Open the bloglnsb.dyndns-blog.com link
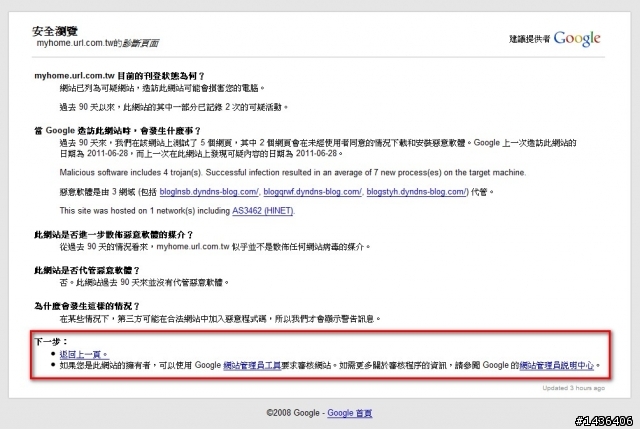Image resolution: width=640 pixels, height=429 pixels. [209, 191]
